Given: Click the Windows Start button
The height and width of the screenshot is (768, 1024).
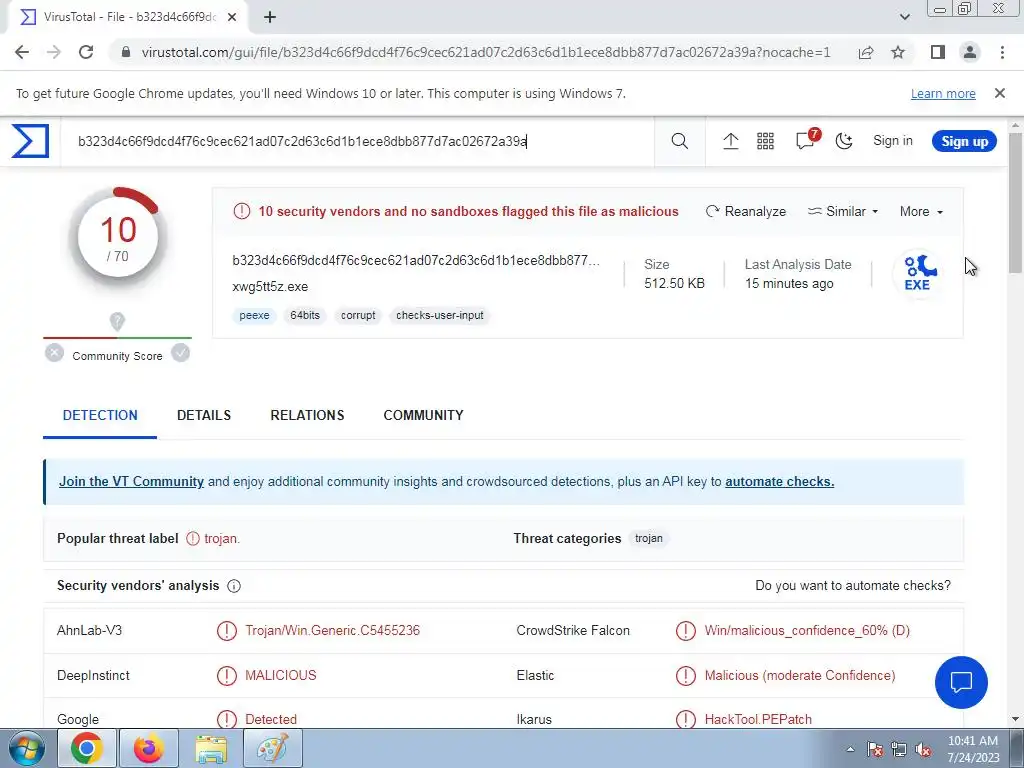Looking at the screenshot, I should click(26, 748).
